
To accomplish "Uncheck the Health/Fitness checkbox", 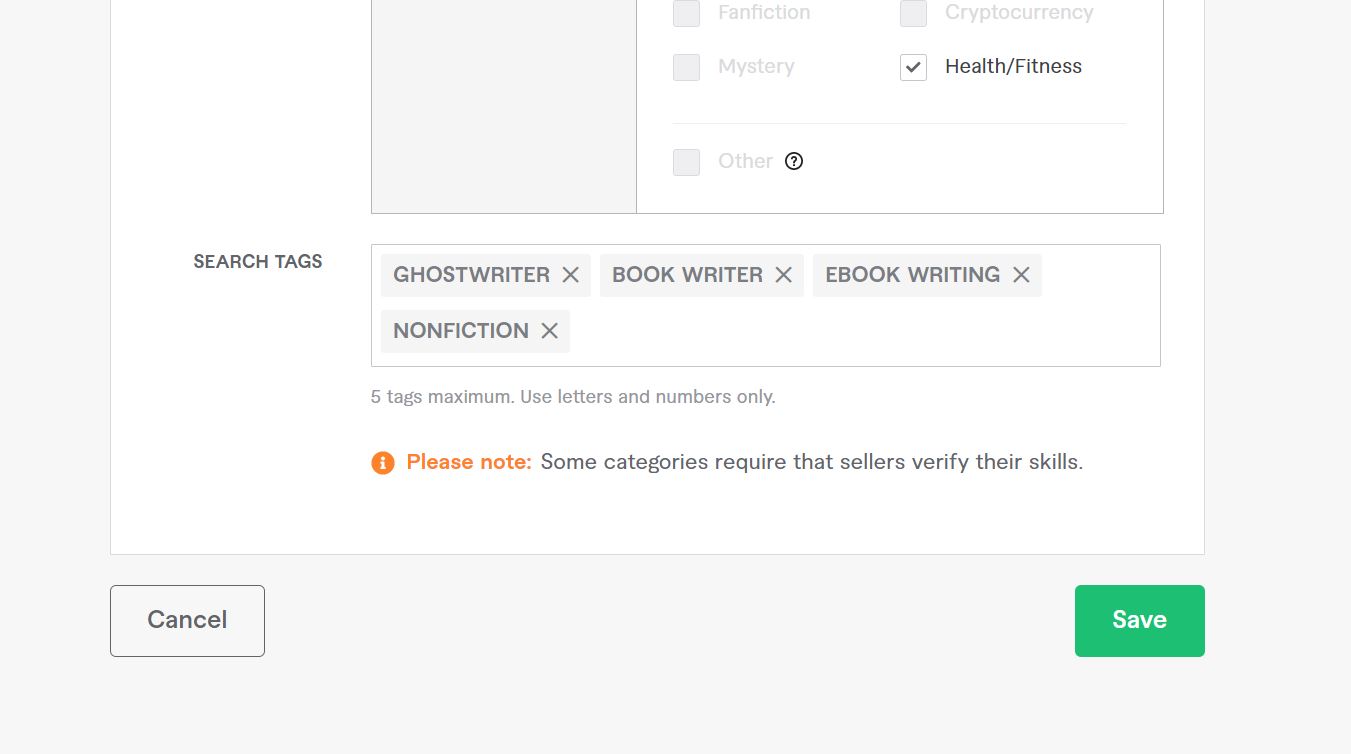I will coord(913,67).
